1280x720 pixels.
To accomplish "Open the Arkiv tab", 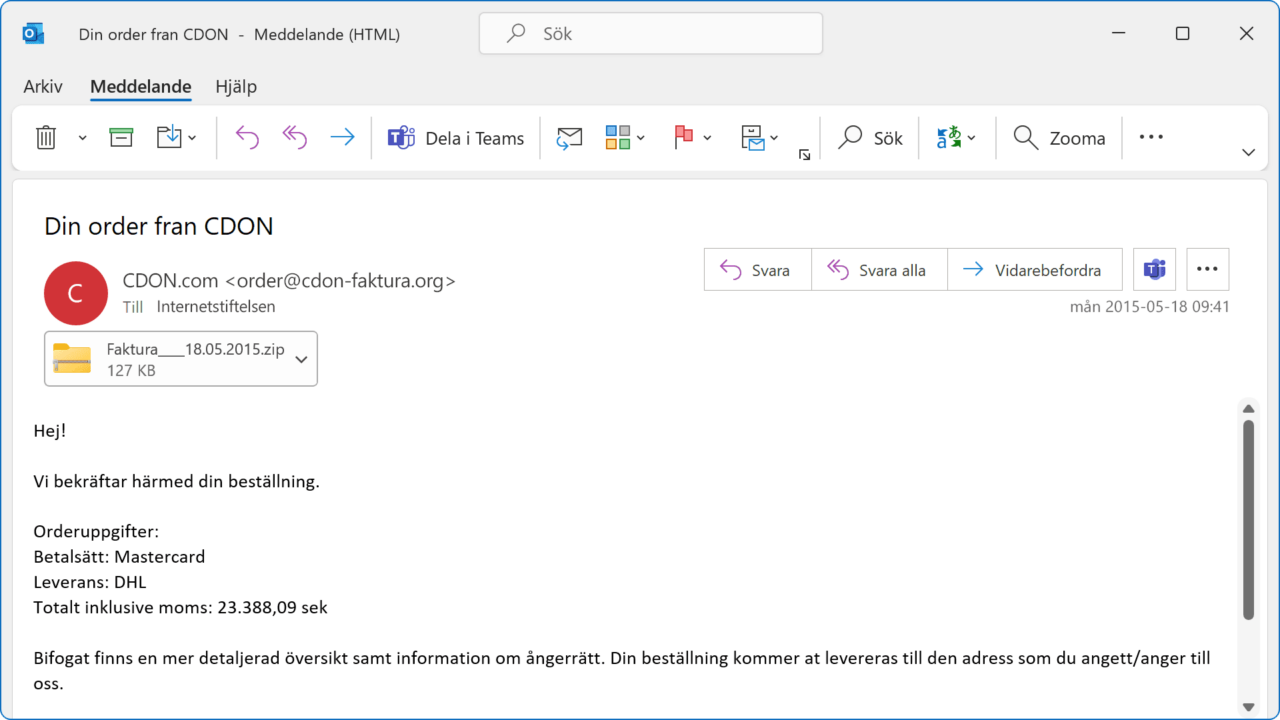I will 43,87.
